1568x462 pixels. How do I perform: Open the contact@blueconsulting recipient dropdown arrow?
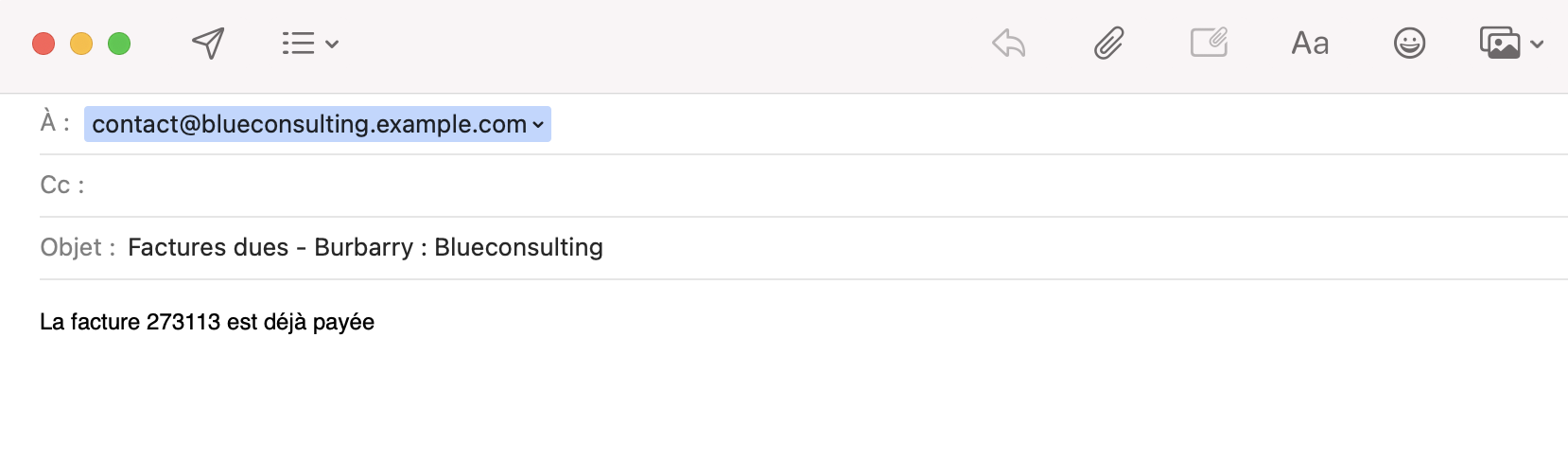point(538,125)
